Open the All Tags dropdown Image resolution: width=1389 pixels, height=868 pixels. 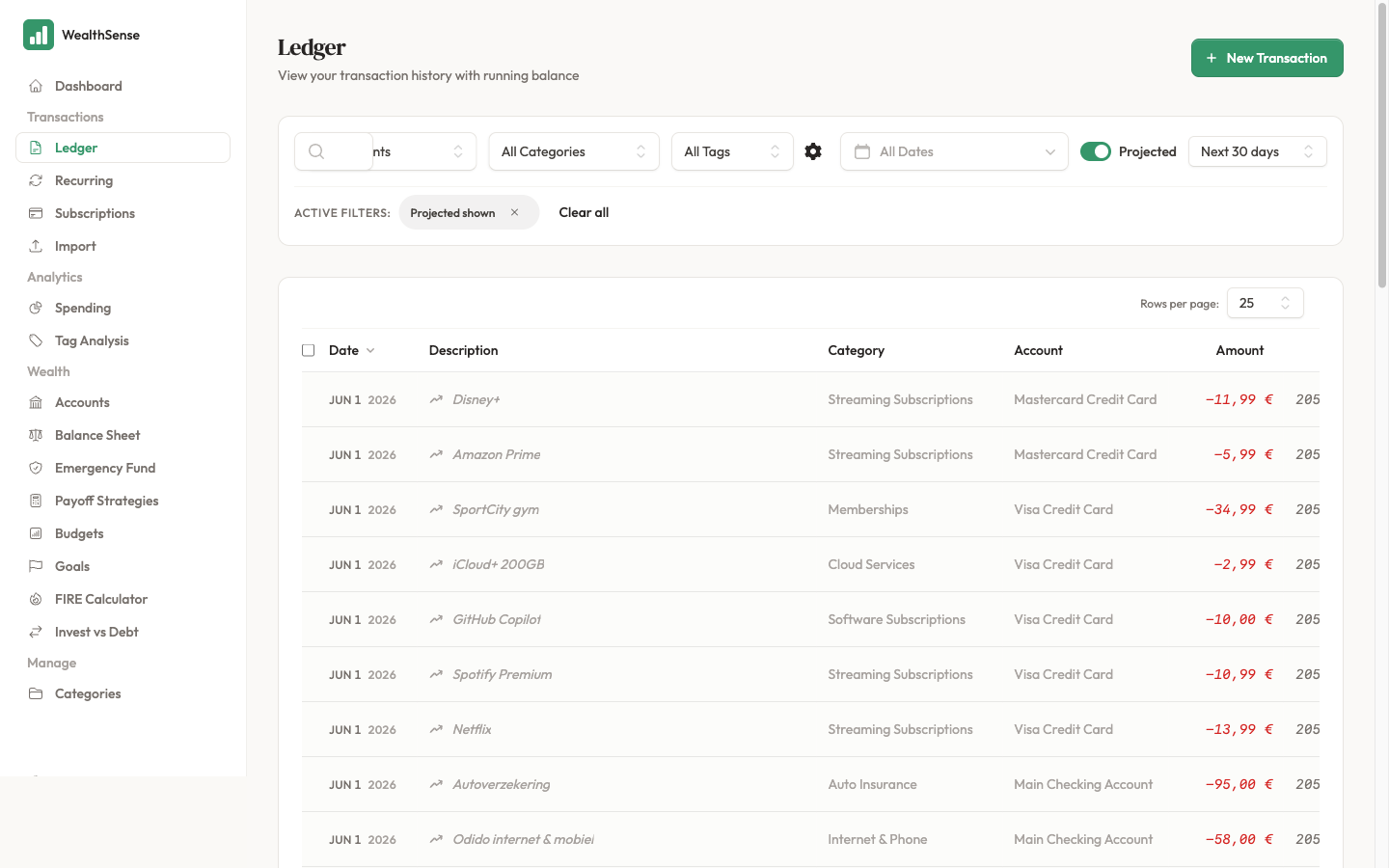tap(732, 151)
